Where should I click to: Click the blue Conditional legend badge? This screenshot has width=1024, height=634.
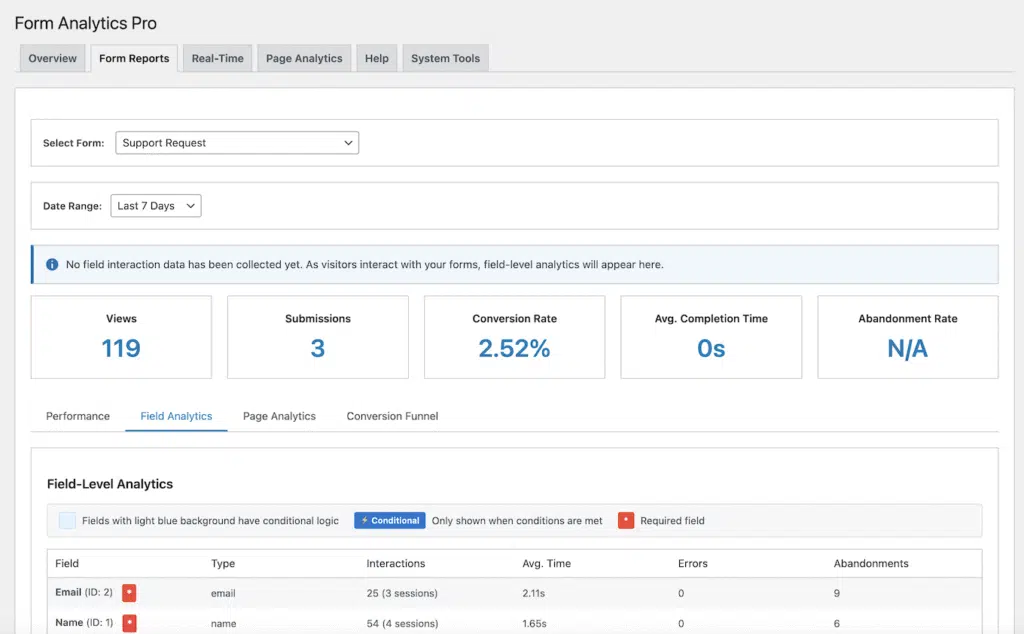pyautogui.click(x=390, y=520)
